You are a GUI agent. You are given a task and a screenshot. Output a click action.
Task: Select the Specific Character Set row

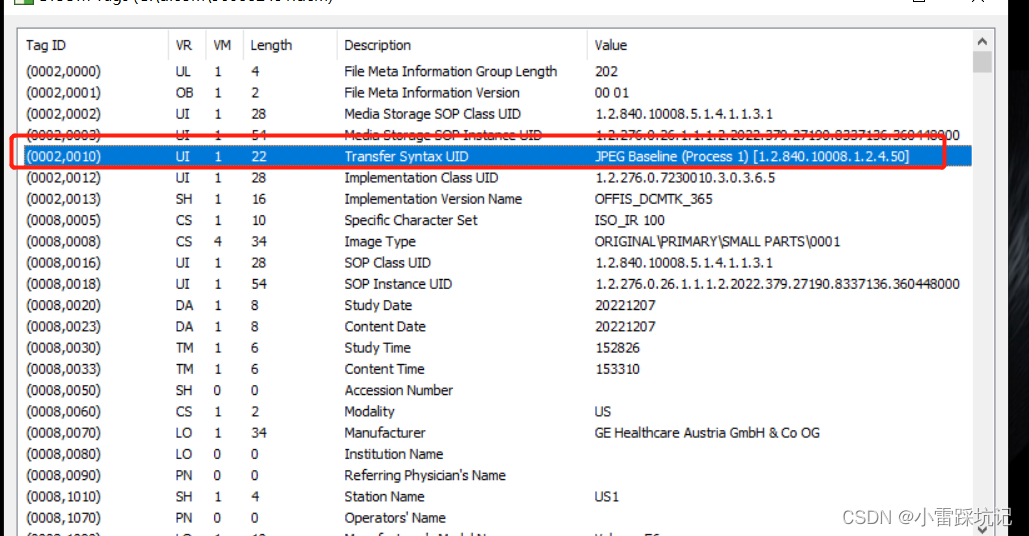pos(497,220)
